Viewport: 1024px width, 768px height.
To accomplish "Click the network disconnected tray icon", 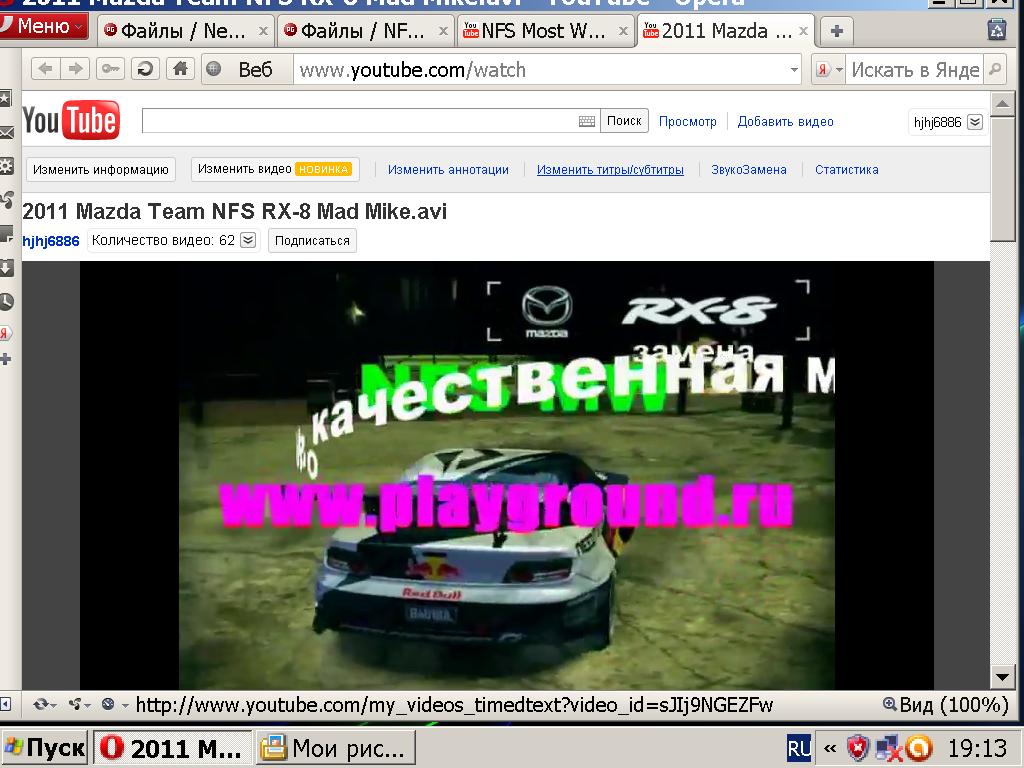I will point(889,749).
